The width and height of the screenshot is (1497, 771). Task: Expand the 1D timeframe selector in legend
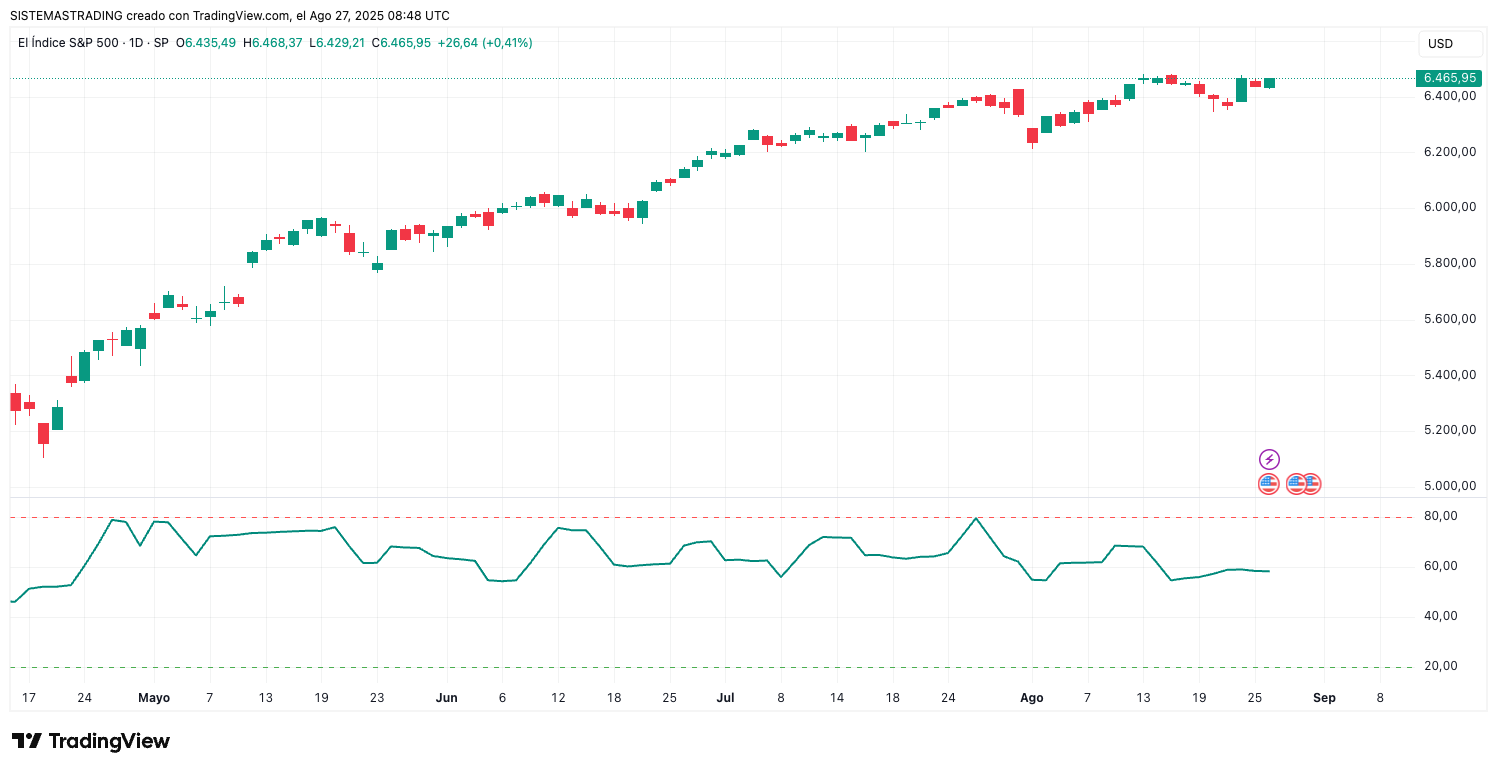[136, 42]
